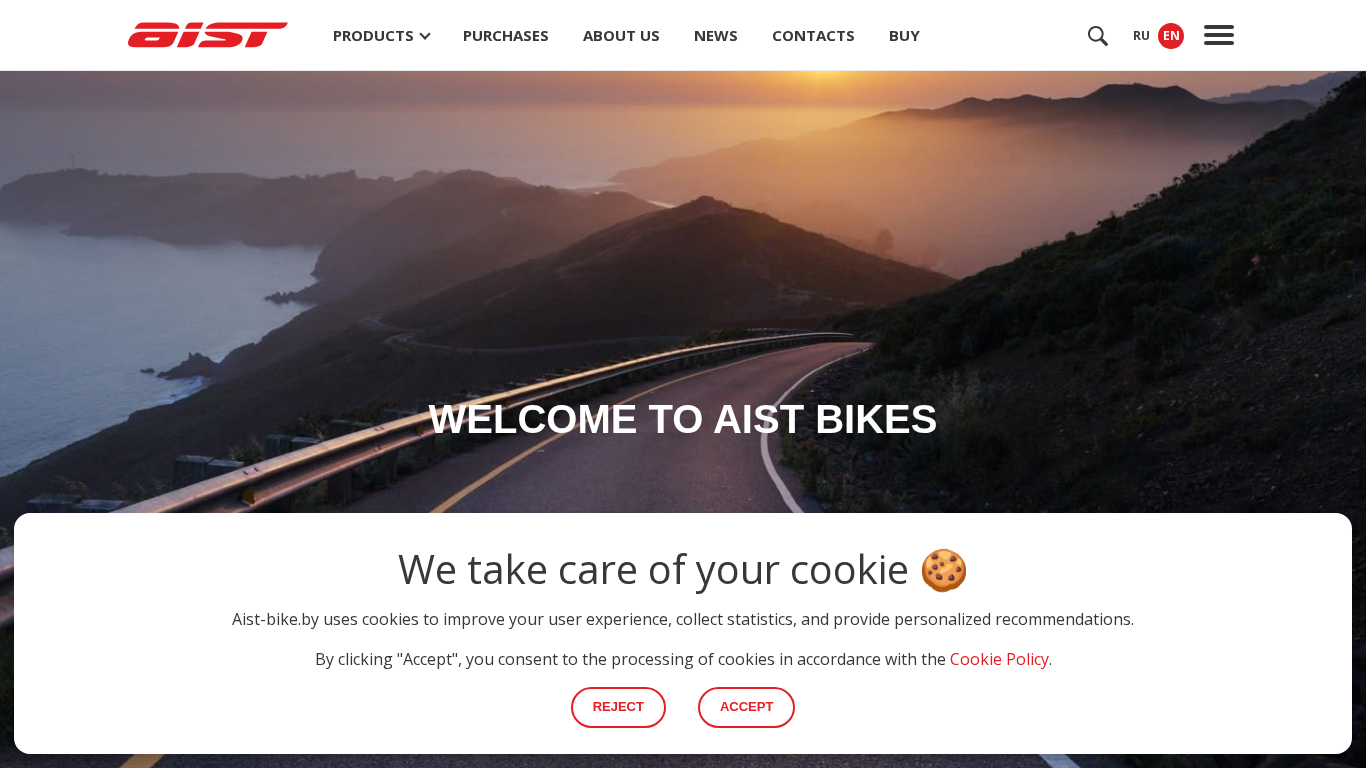Viewport: 1366px width, 768px height.
Task: Click the red Aist logo
Action: (x=208, y=35)
